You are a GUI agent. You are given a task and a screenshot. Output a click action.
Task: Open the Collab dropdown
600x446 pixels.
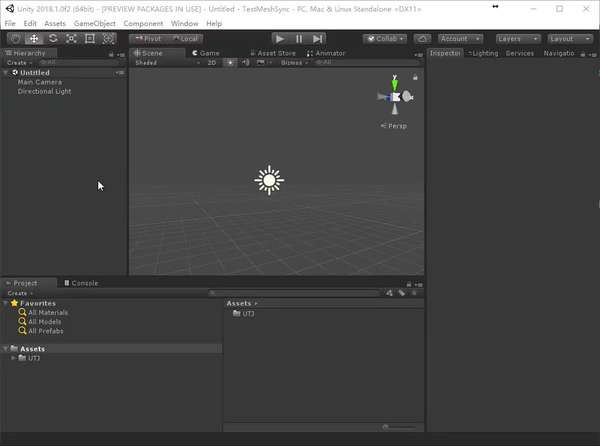pyautogui.click(x=385, y=39)
